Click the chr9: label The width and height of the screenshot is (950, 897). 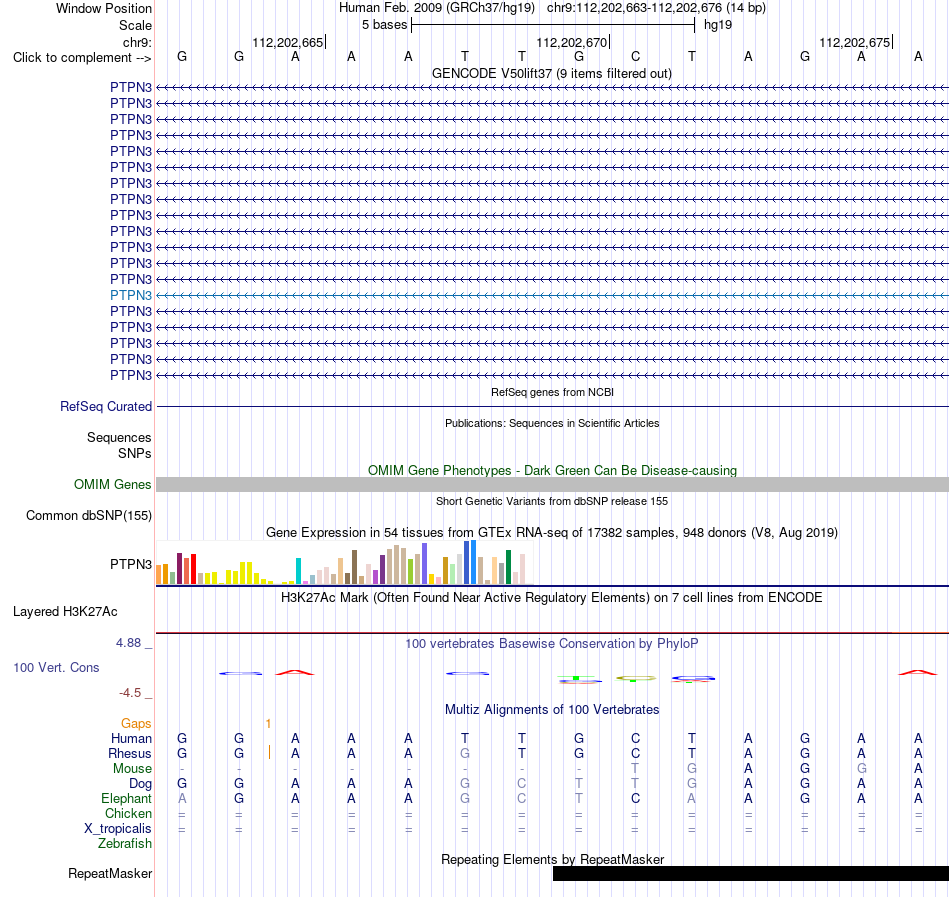click(137, 42)
